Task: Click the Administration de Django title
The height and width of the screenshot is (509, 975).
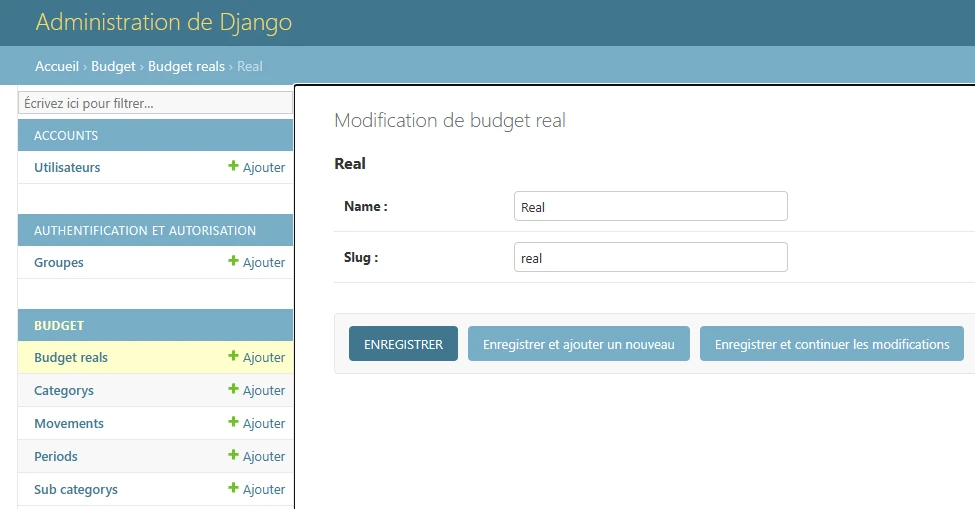Action: tap(164, 22)
